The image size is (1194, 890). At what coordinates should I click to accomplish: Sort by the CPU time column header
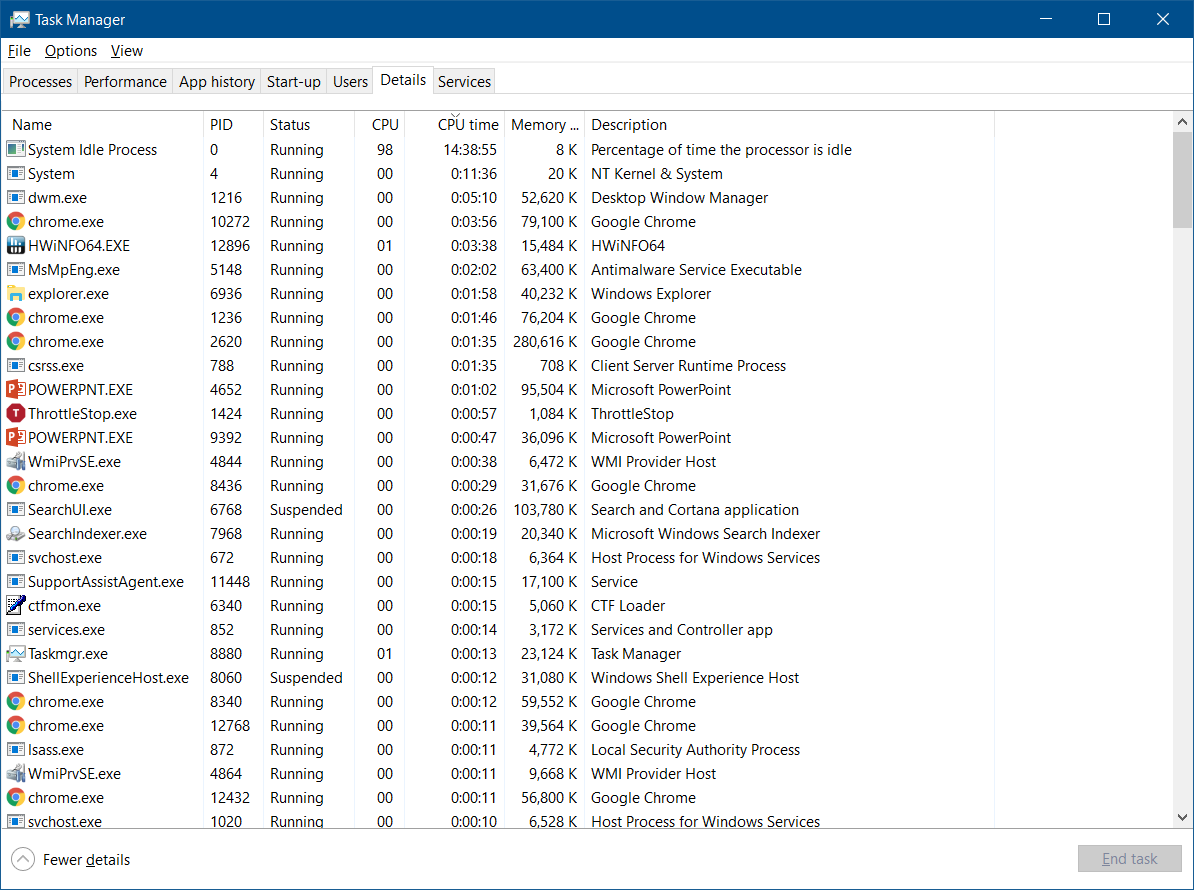455,125
